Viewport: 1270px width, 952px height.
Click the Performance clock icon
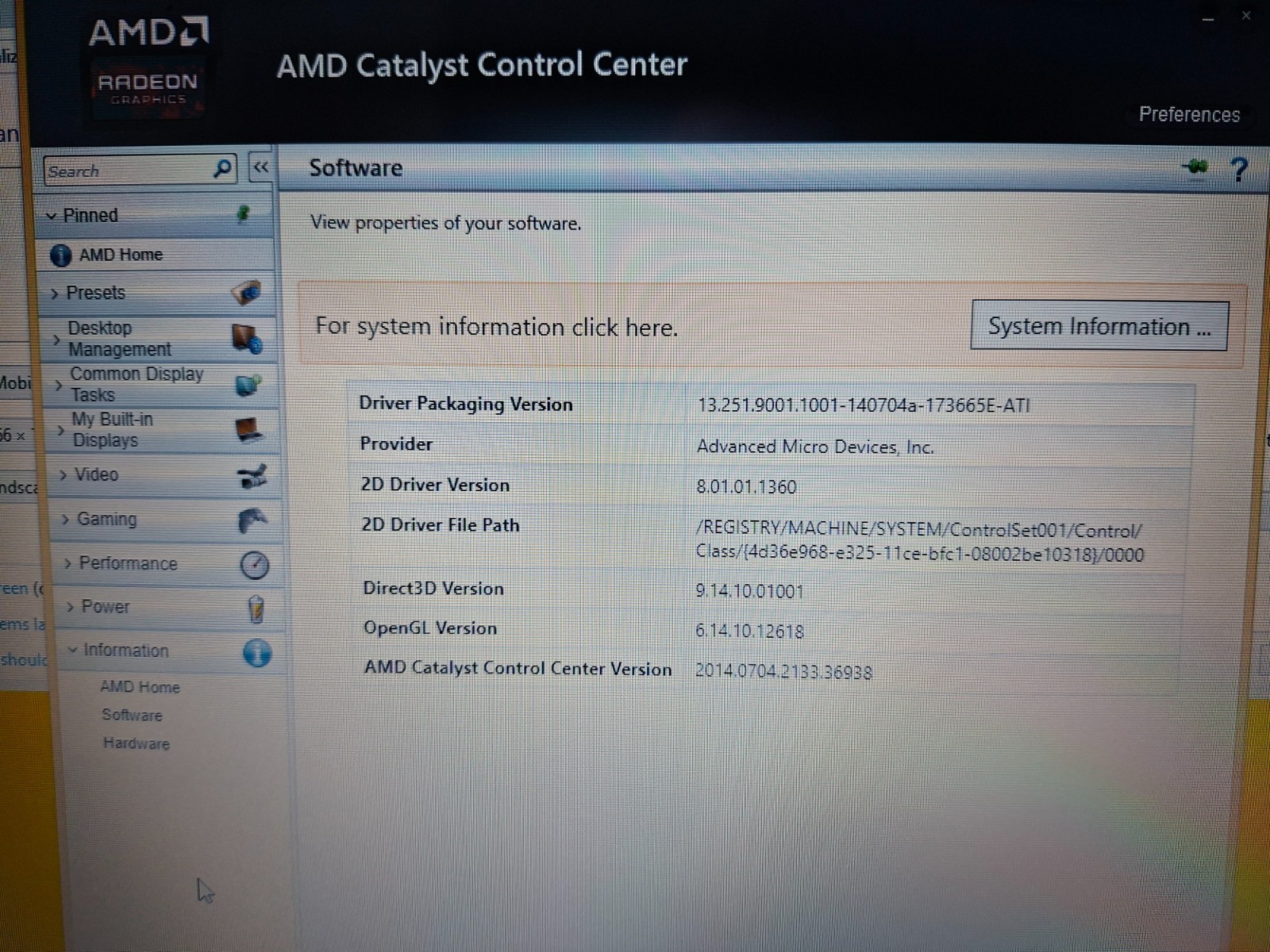(x=255, y=565)
